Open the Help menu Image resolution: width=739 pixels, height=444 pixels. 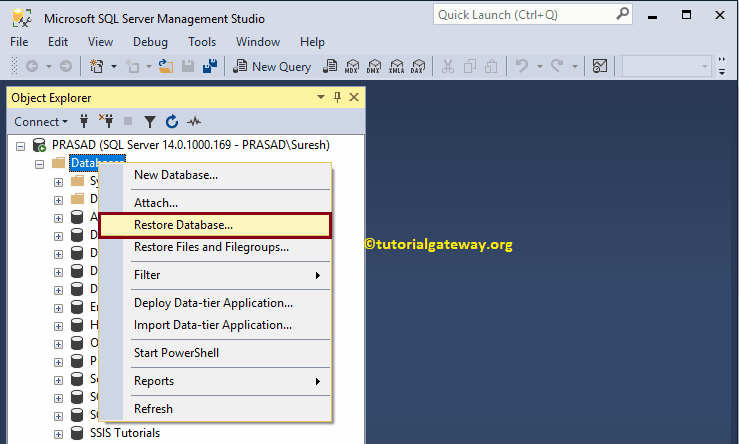point(312,42)
